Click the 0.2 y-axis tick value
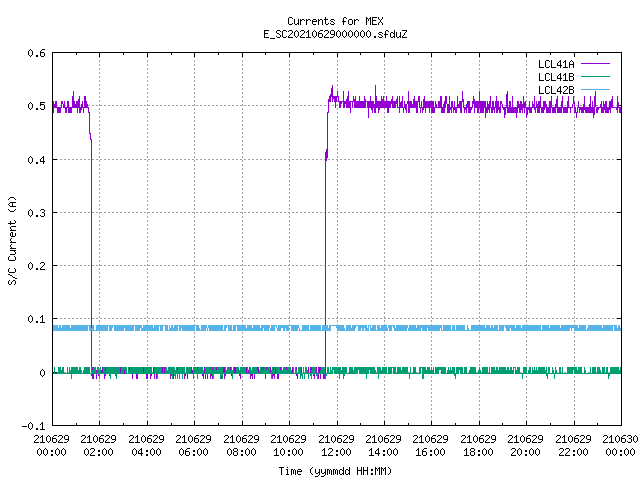640x480 pixels. coord(37,266)
